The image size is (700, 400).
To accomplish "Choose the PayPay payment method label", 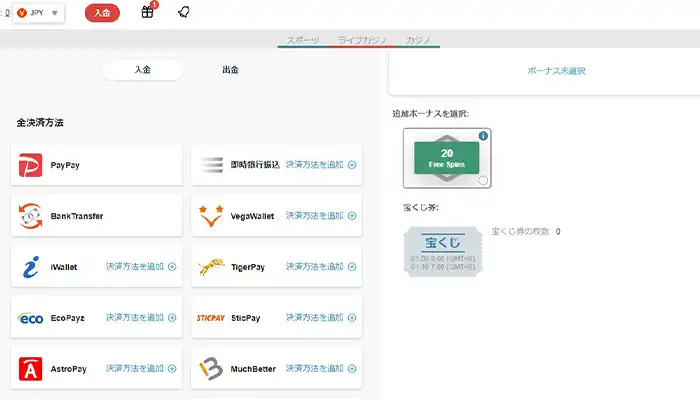I will [x=65, y=165].
